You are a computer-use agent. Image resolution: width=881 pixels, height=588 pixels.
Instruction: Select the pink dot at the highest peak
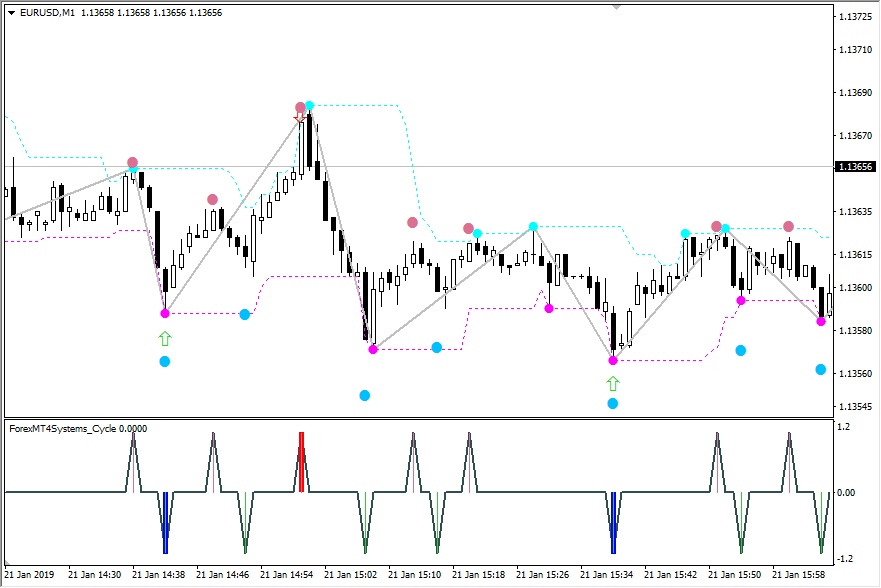[x=300, y=107]
